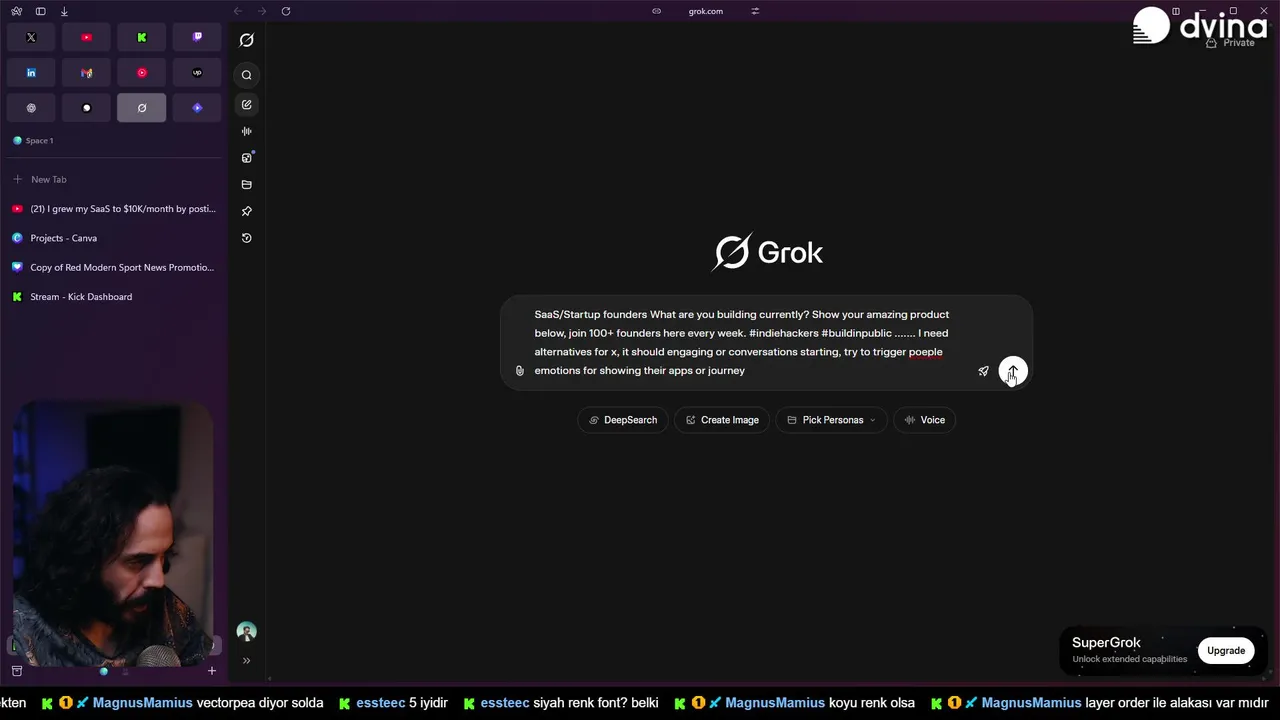
Task: Go forward with the forward arrow
Action: tap(262, 11)
